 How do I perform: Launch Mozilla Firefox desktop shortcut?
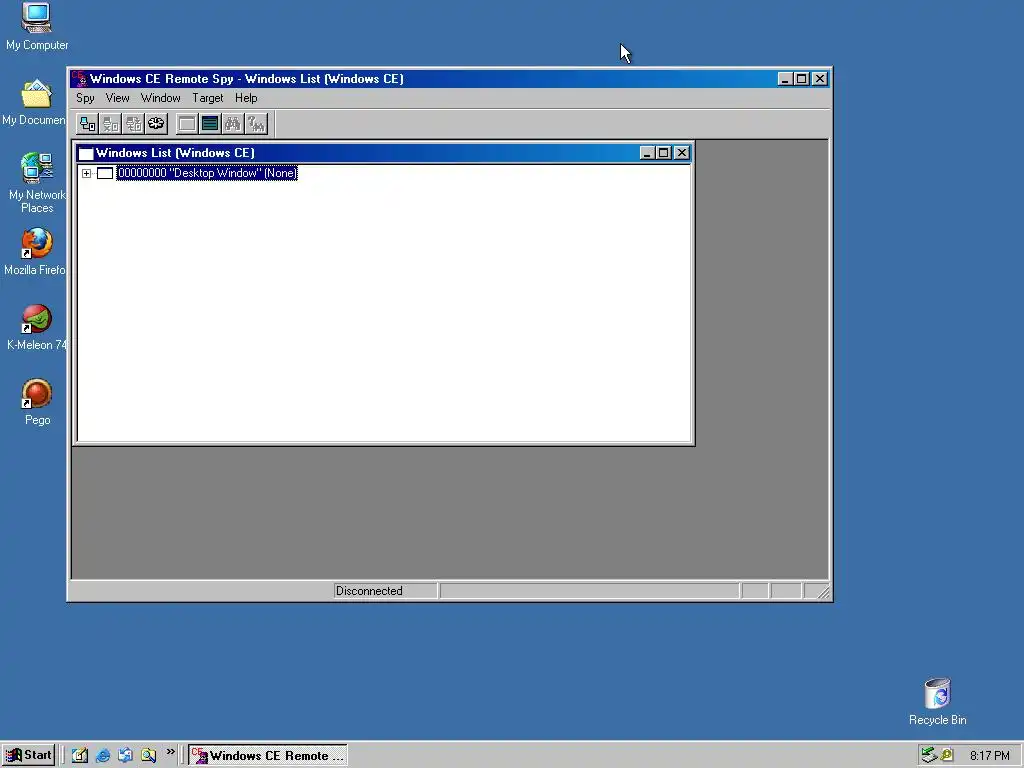[x=35, y=252]
